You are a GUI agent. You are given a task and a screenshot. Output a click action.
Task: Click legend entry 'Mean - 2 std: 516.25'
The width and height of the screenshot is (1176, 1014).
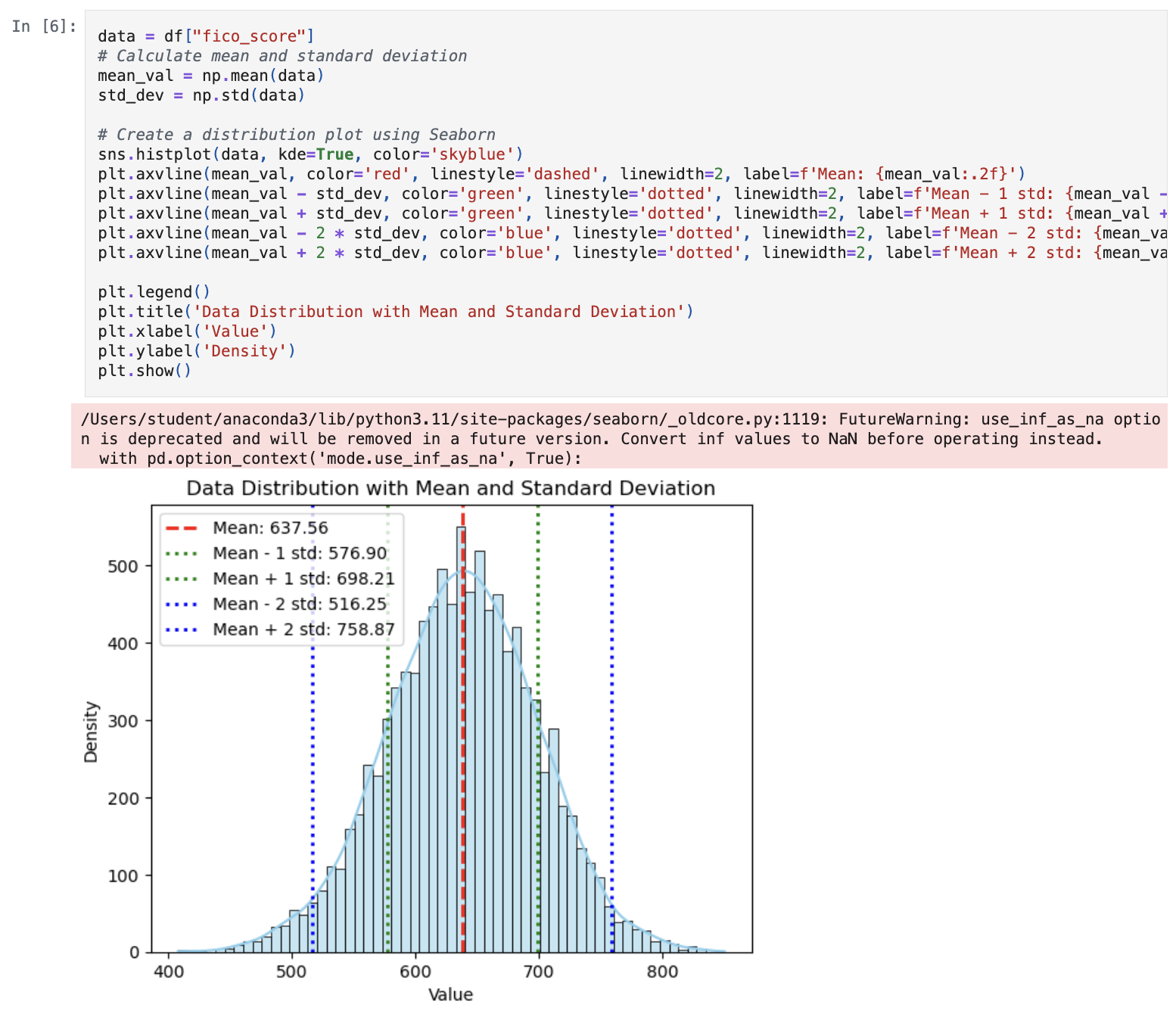pos(300,604)
